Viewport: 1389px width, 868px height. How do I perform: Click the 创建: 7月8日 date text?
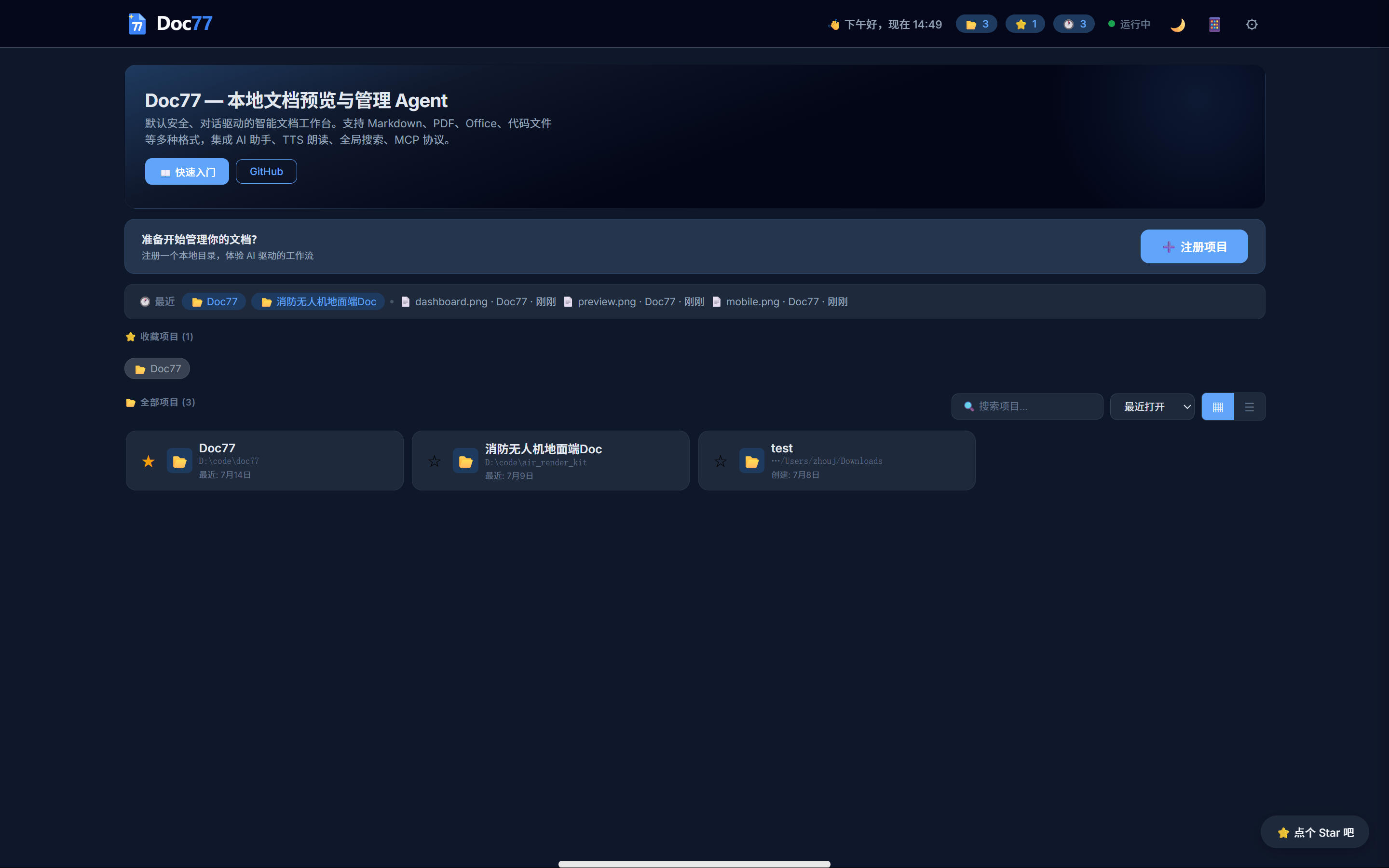tap(795, 475)
